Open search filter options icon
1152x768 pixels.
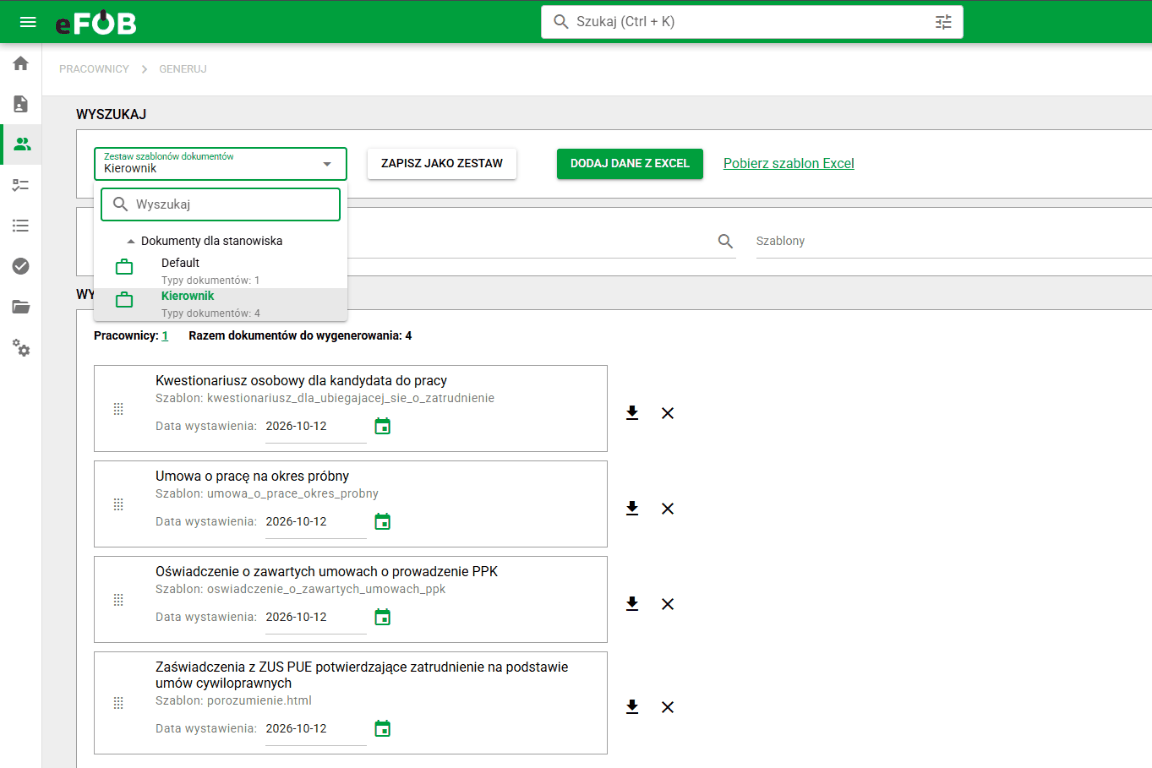pyautogui.click(x=943, y=22)
